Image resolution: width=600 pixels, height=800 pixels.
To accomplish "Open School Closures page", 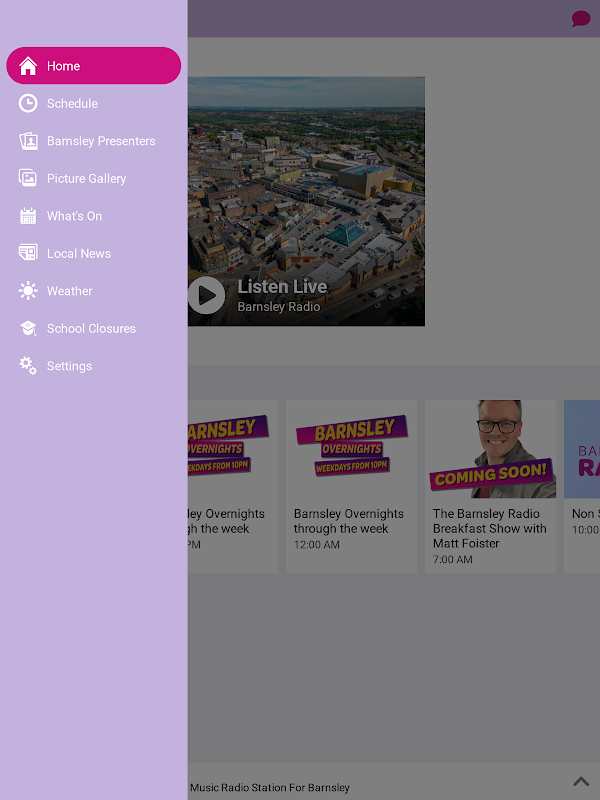I will 93,328.
